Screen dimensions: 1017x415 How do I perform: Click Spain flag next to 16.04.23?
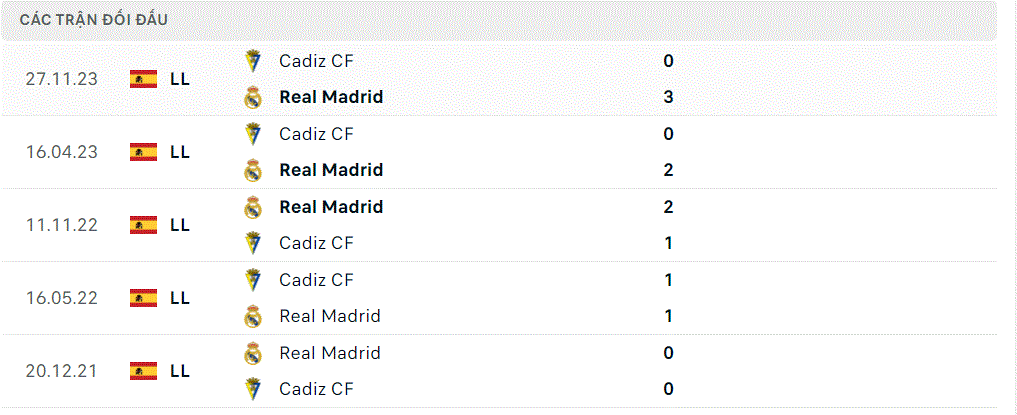143,152
